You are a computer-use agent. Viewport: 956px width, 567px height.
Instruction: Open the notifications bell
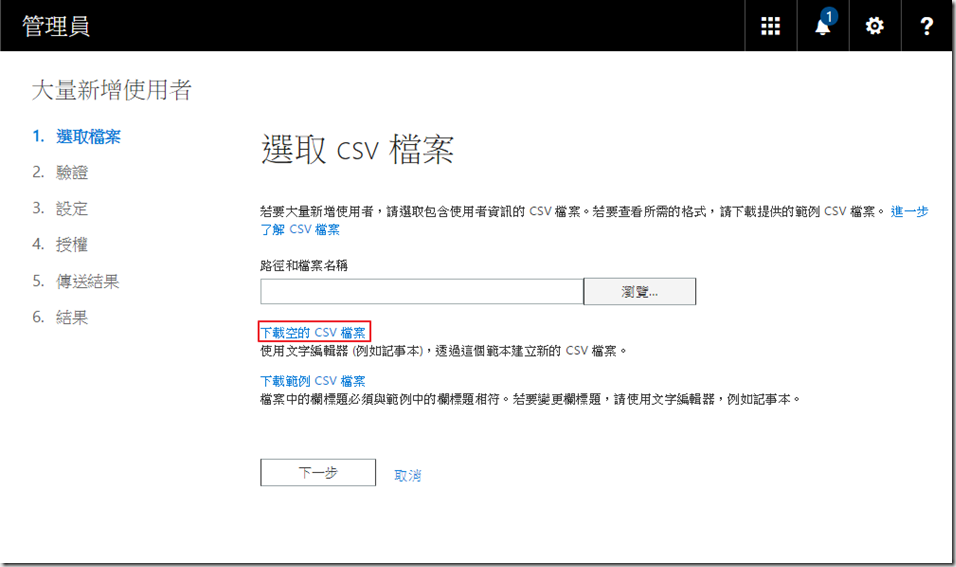click(x=823, y=26)
